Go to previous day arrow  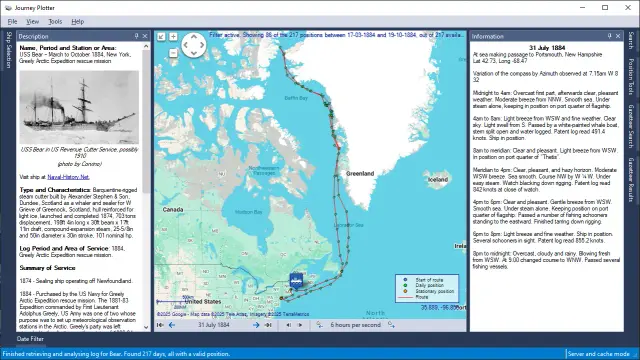coord(172,325)
